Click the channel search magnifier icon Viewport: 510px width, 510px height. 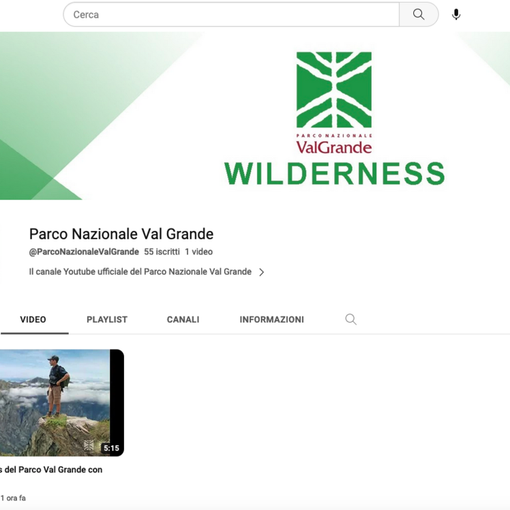351,319
